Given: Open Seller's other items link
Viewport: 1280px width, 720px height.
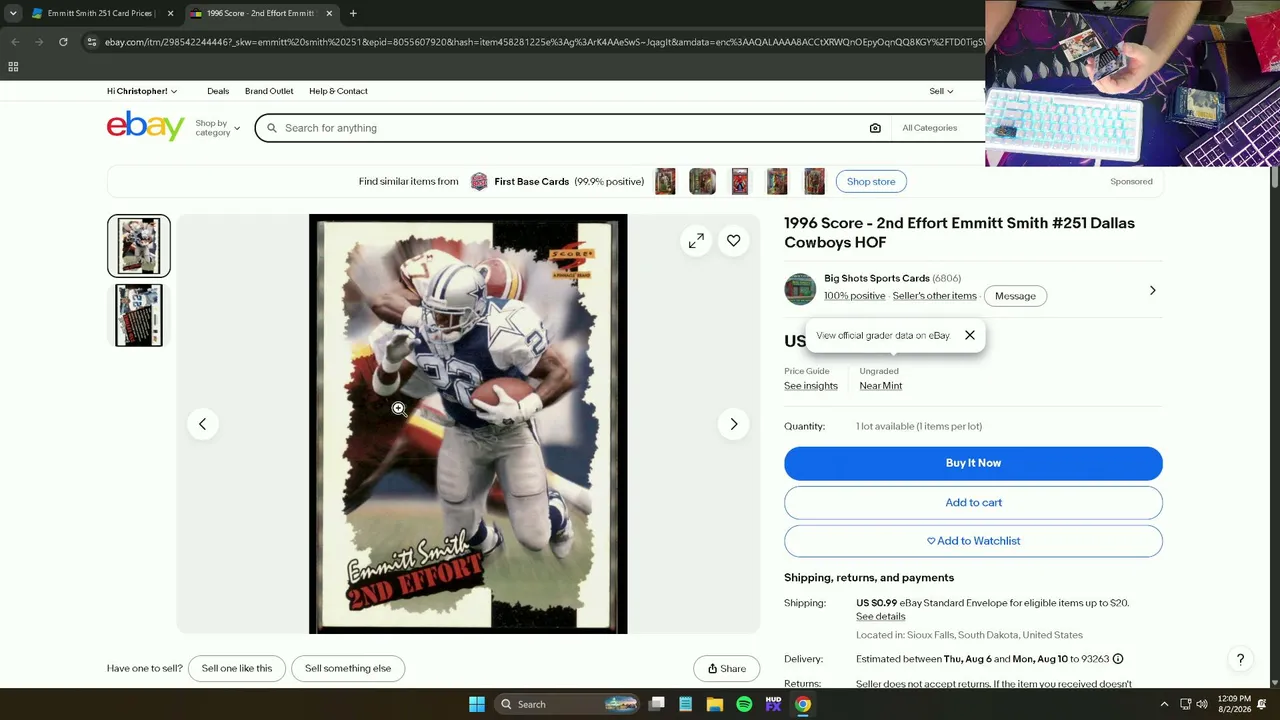Looking at the screenshot, I should [x=934, y=296].
